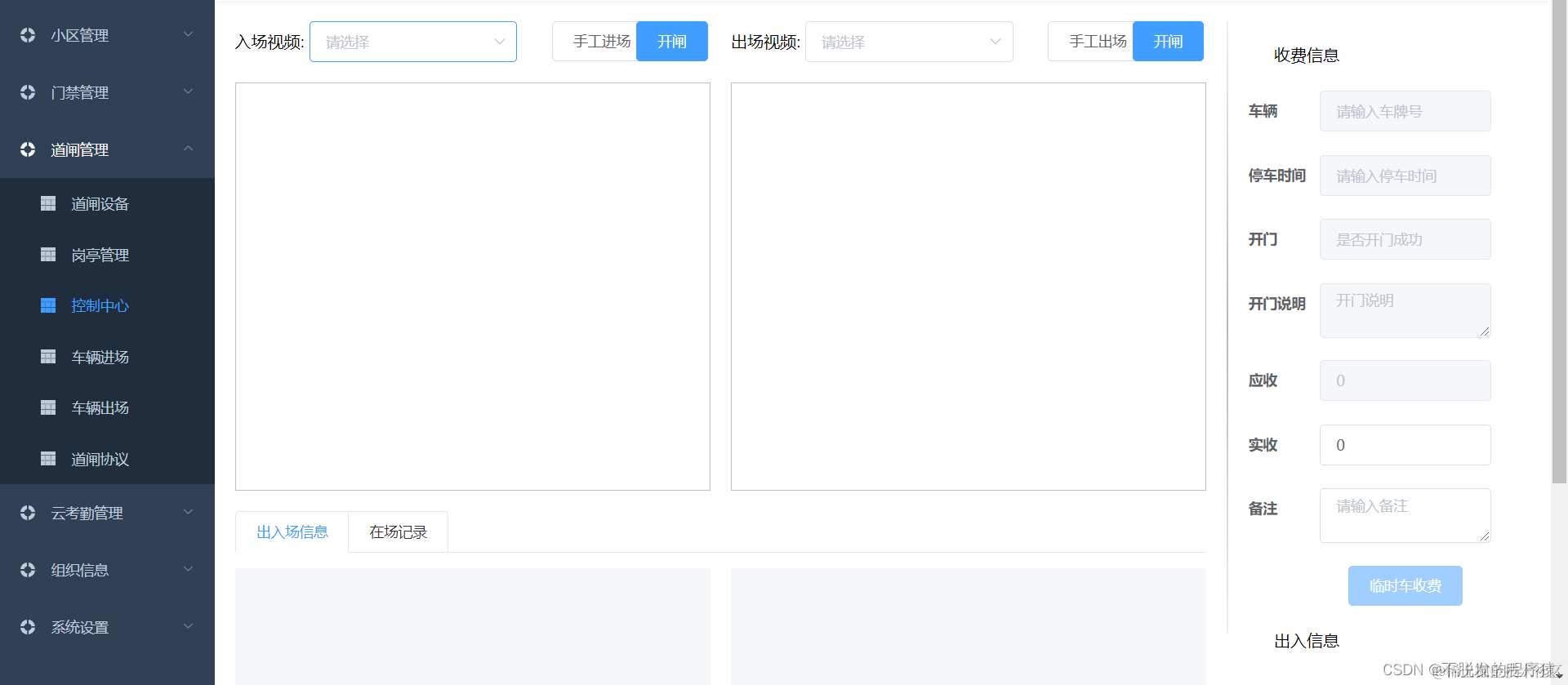Click the 系统设置 sidebar icon
Viewport: 1568px width, 685px height.
click(x=28, y=627)
